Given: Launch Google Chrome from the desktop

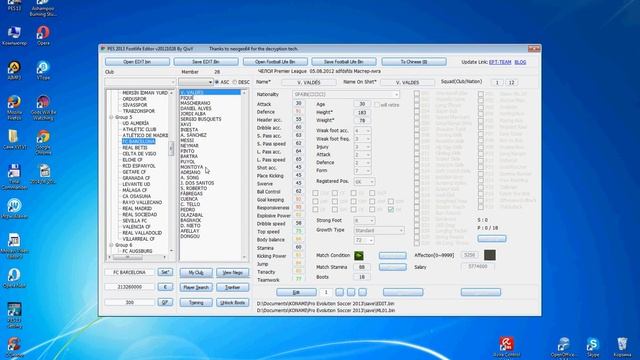Looking at the screenshot, I should [43, 142].
